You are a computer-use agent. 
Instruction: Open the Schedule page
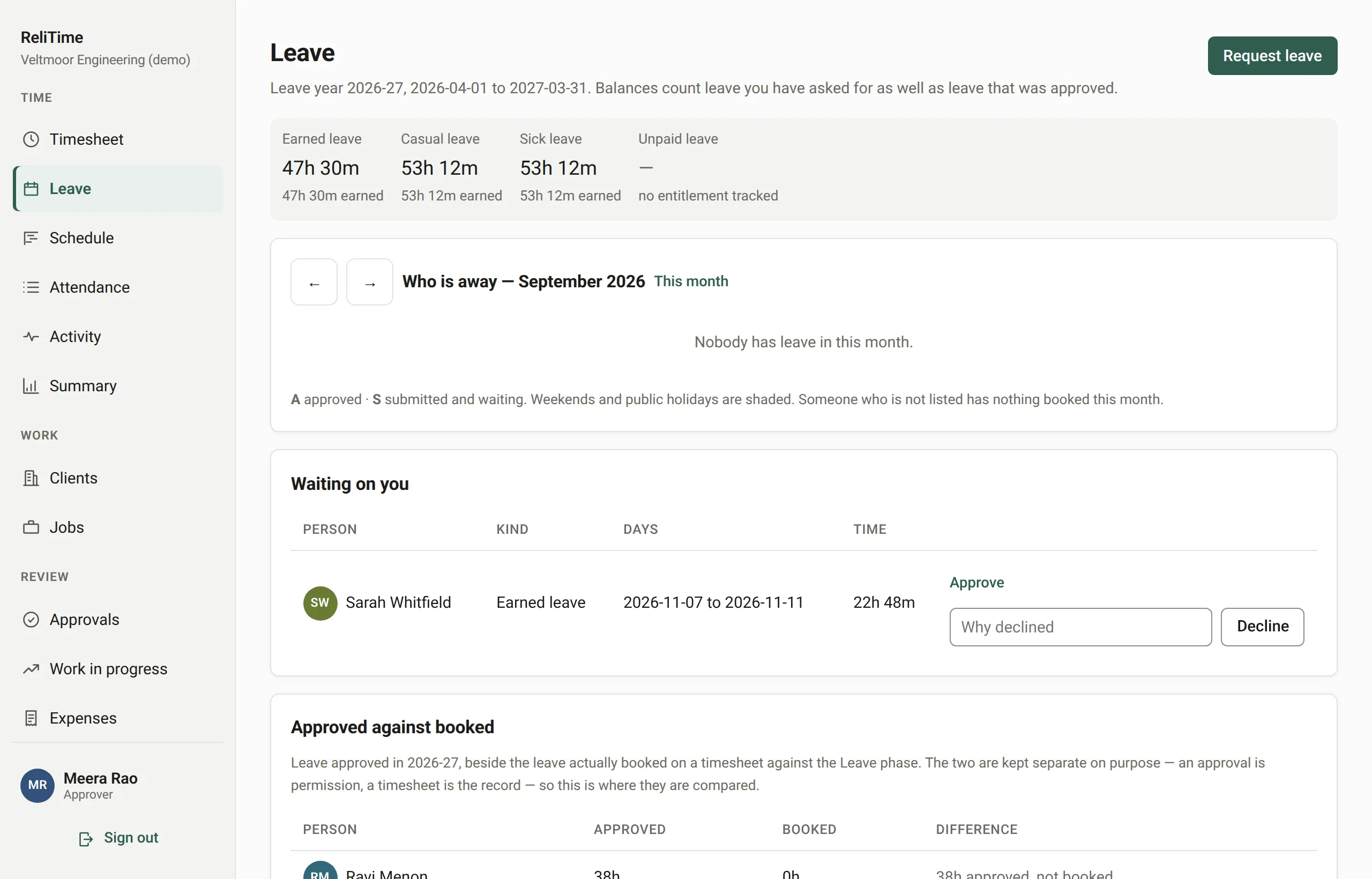coord(117,238)
